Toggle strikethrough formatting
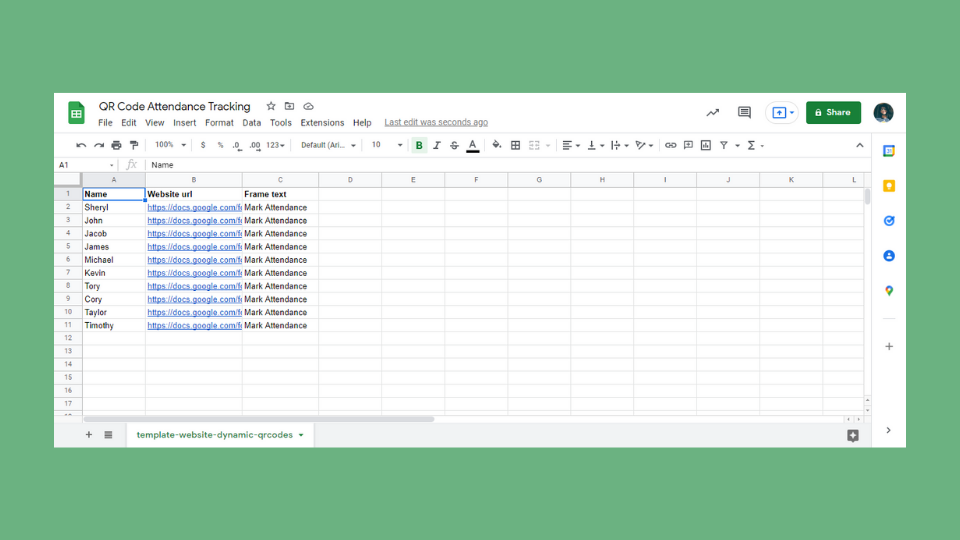Screen dimensions: 960x540 454,146
